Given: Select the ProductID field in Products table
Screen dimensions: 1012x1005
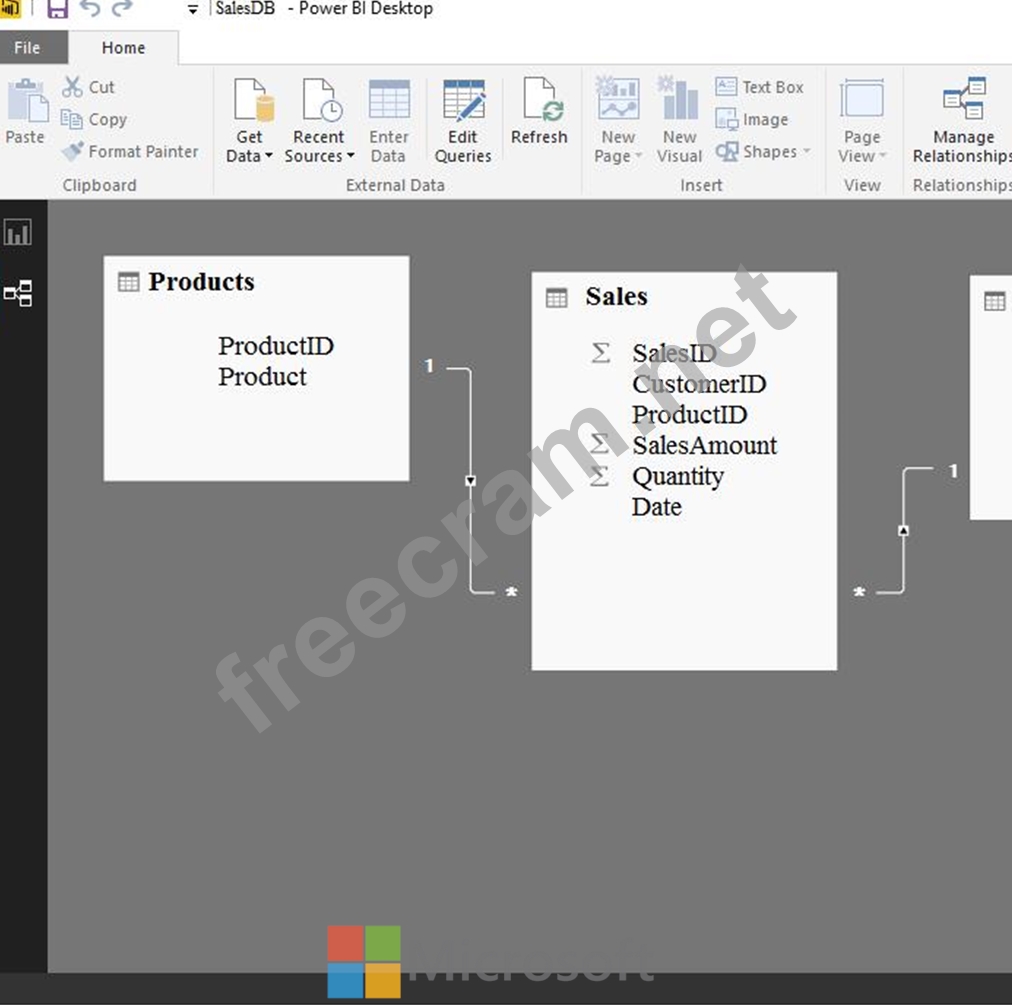Looking at the screenshot, I should pos(276,346).
